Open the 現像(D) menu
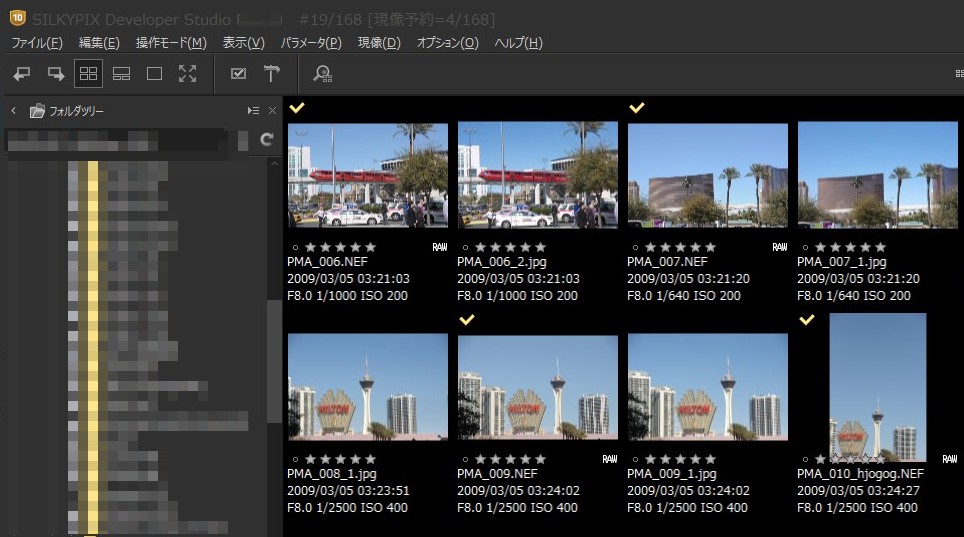Image resolution: width=964 pixels, height=537 pixels. (379, 42)
